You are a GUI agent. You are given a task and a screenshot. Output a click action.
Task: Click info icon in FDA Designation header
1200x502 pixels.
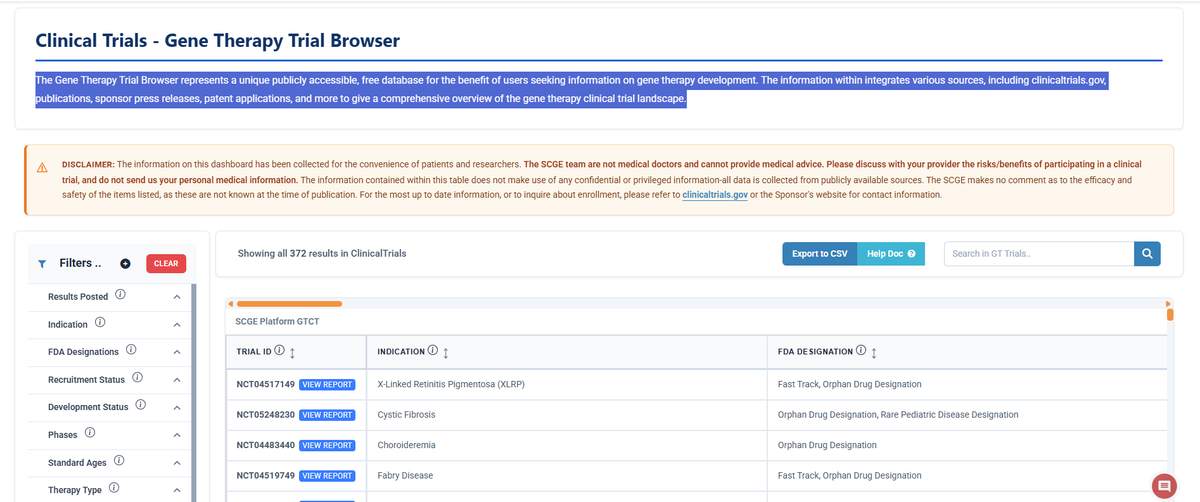(x=861, y=351)
